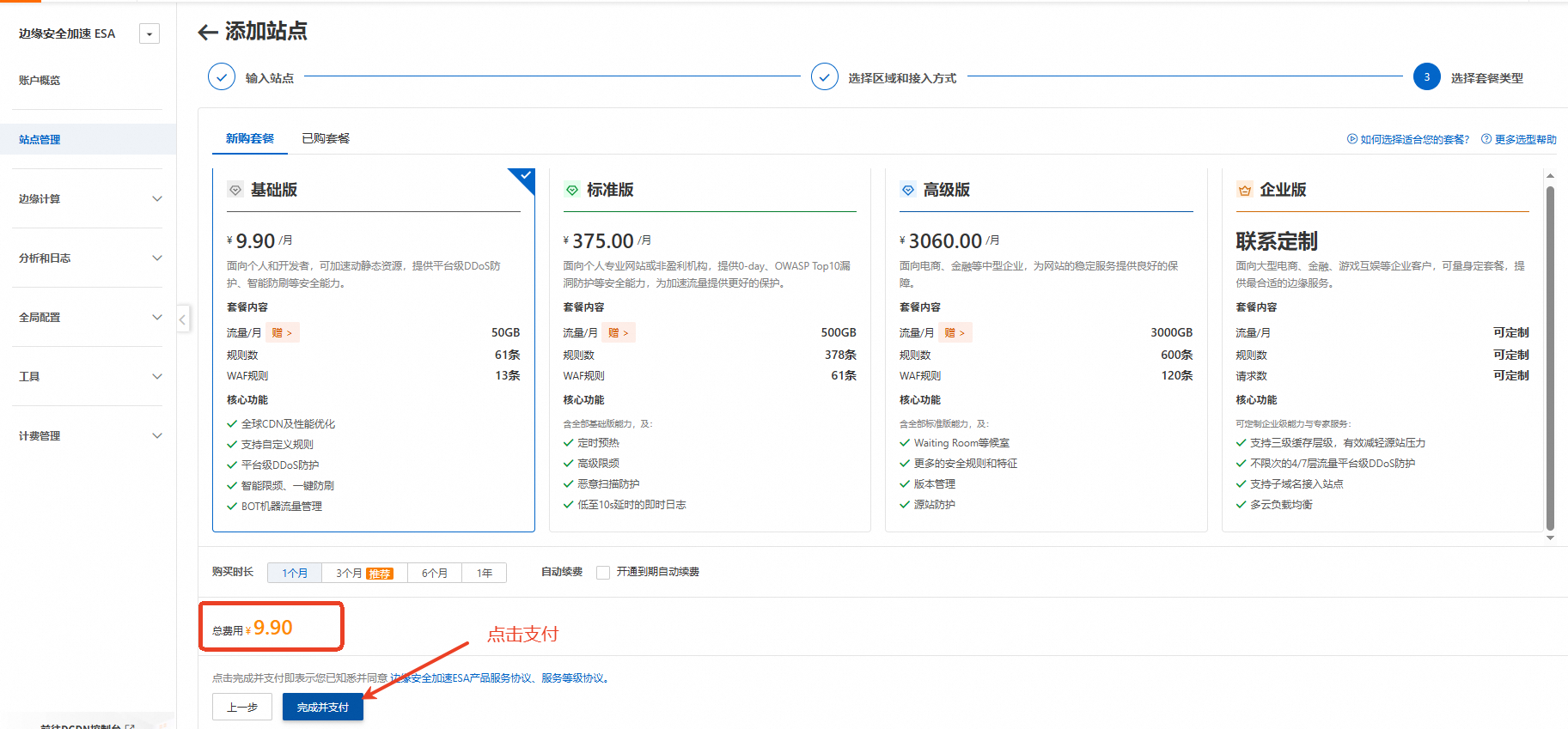This screenshot has height=729, width=1568.
Task: Click the 高级版 plan blue icon
Action: point(908,190)
